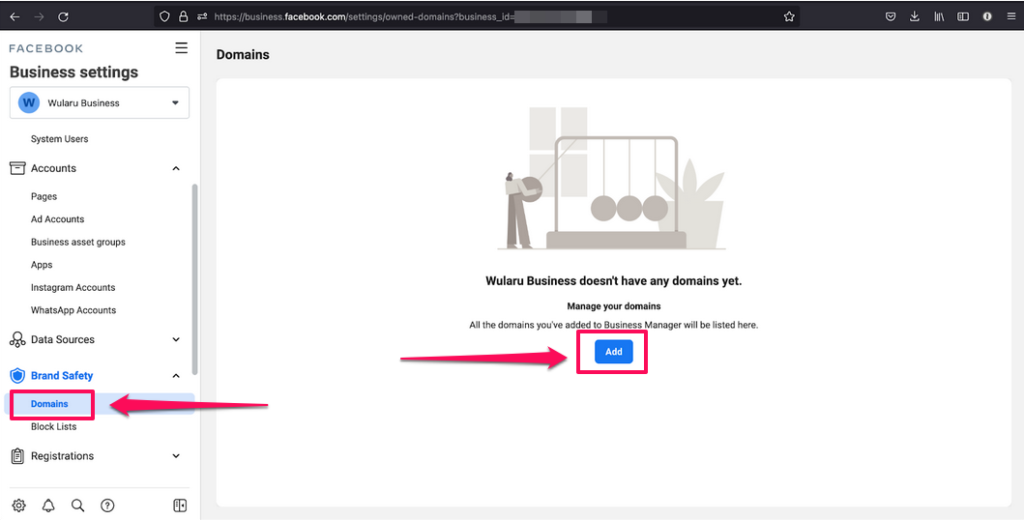Open System Users in the sidebar

click(59, 139)
